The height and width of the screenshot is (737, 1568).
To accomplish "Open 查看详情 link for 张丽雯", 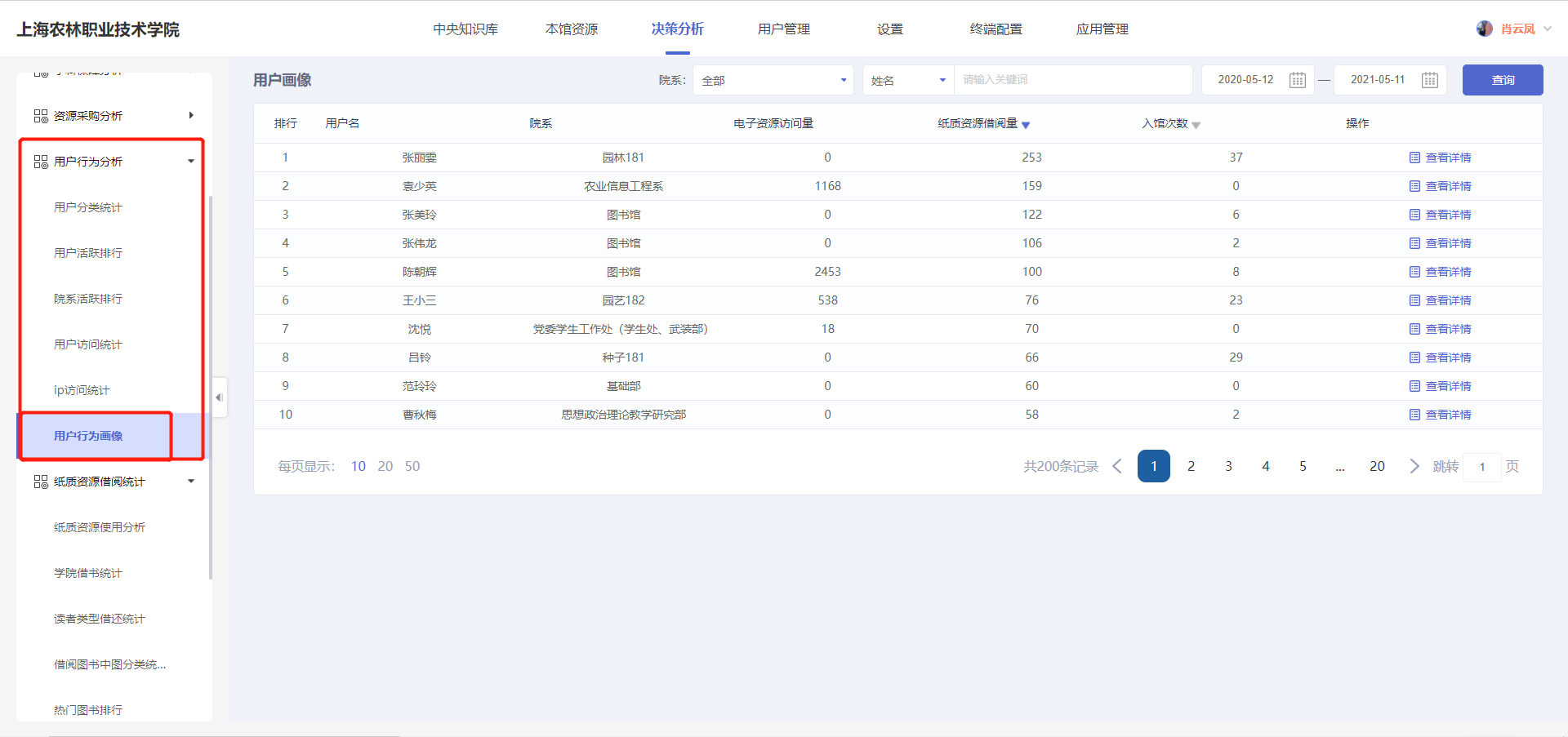I will (x=1448, y=158).
